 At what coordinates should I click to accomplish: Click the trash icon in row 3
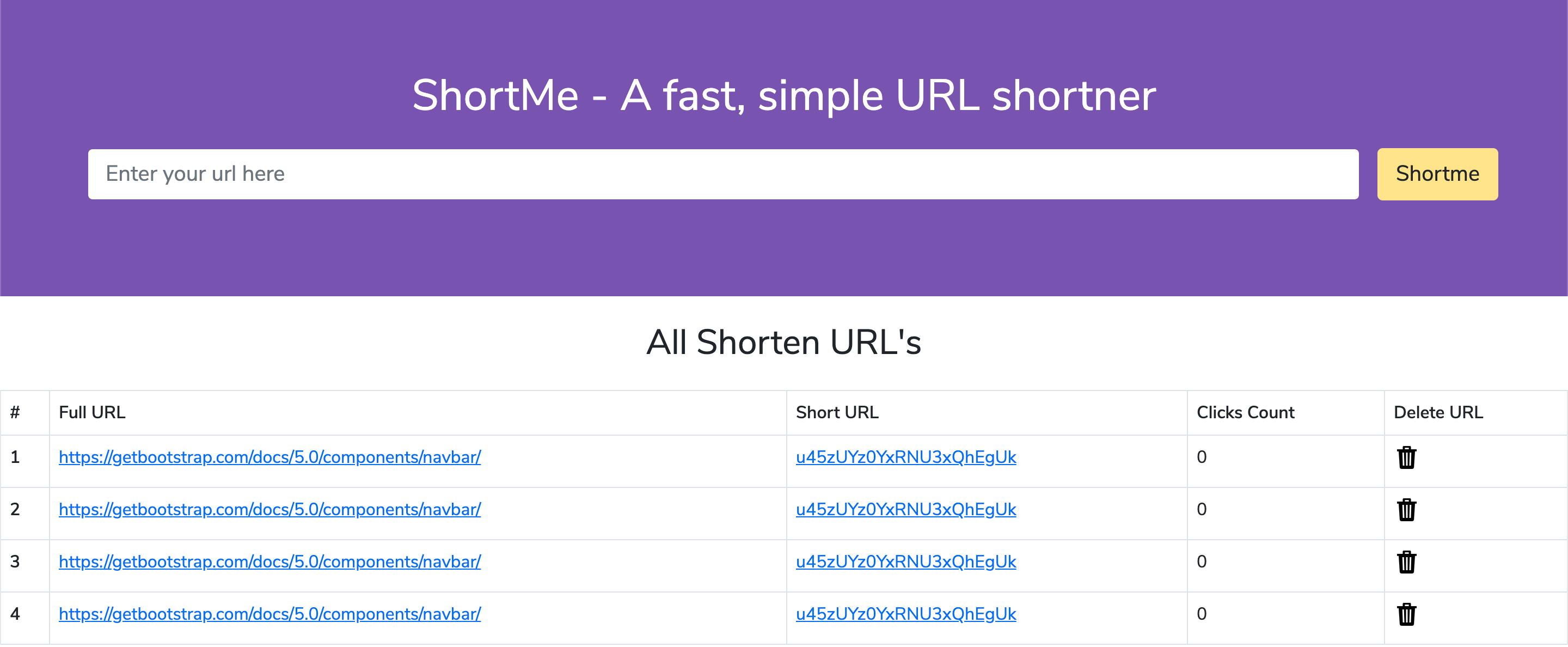[x=1406, y=563]
